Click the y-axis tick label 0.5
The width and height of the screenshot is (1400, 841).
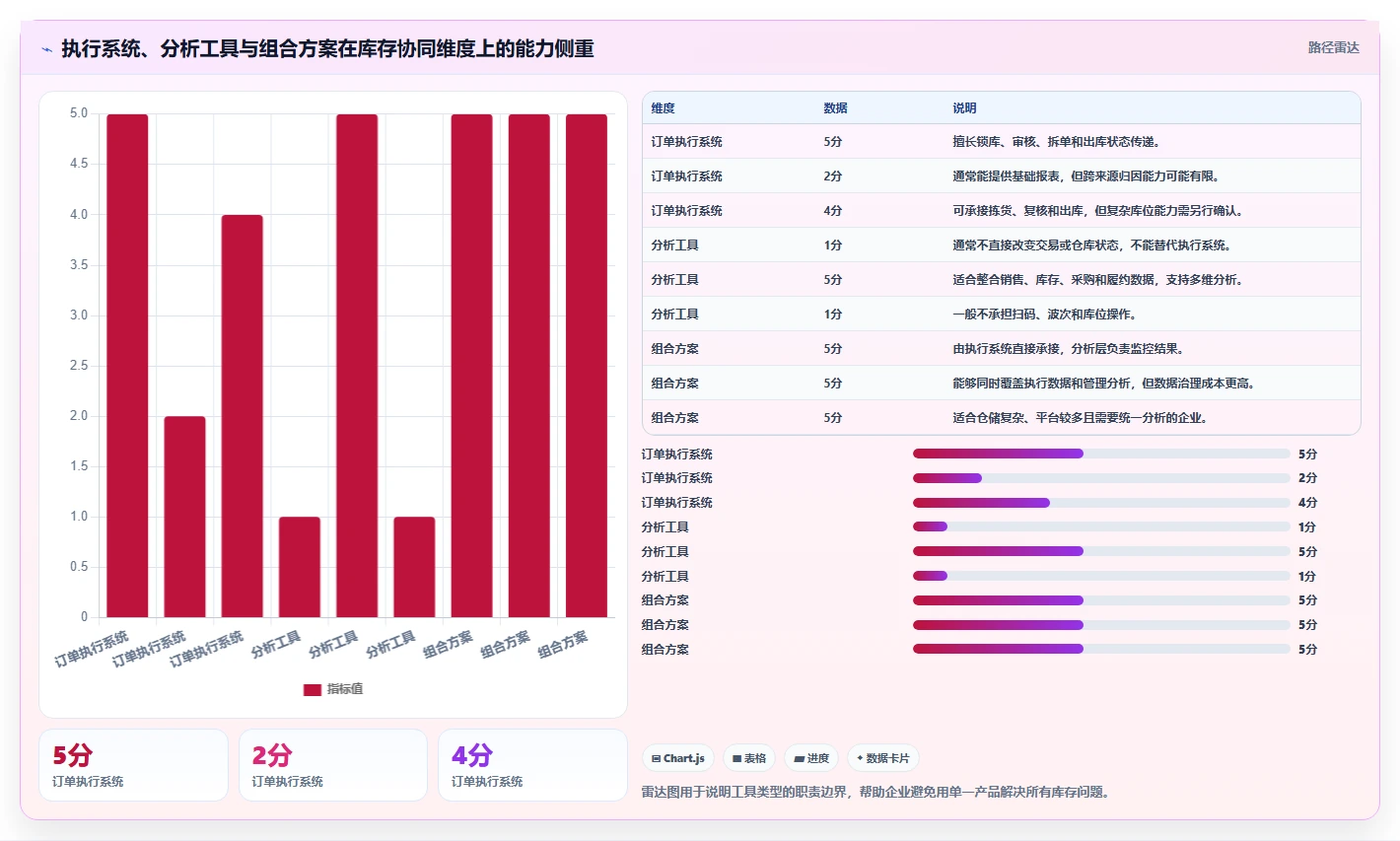tap(79, 567)
